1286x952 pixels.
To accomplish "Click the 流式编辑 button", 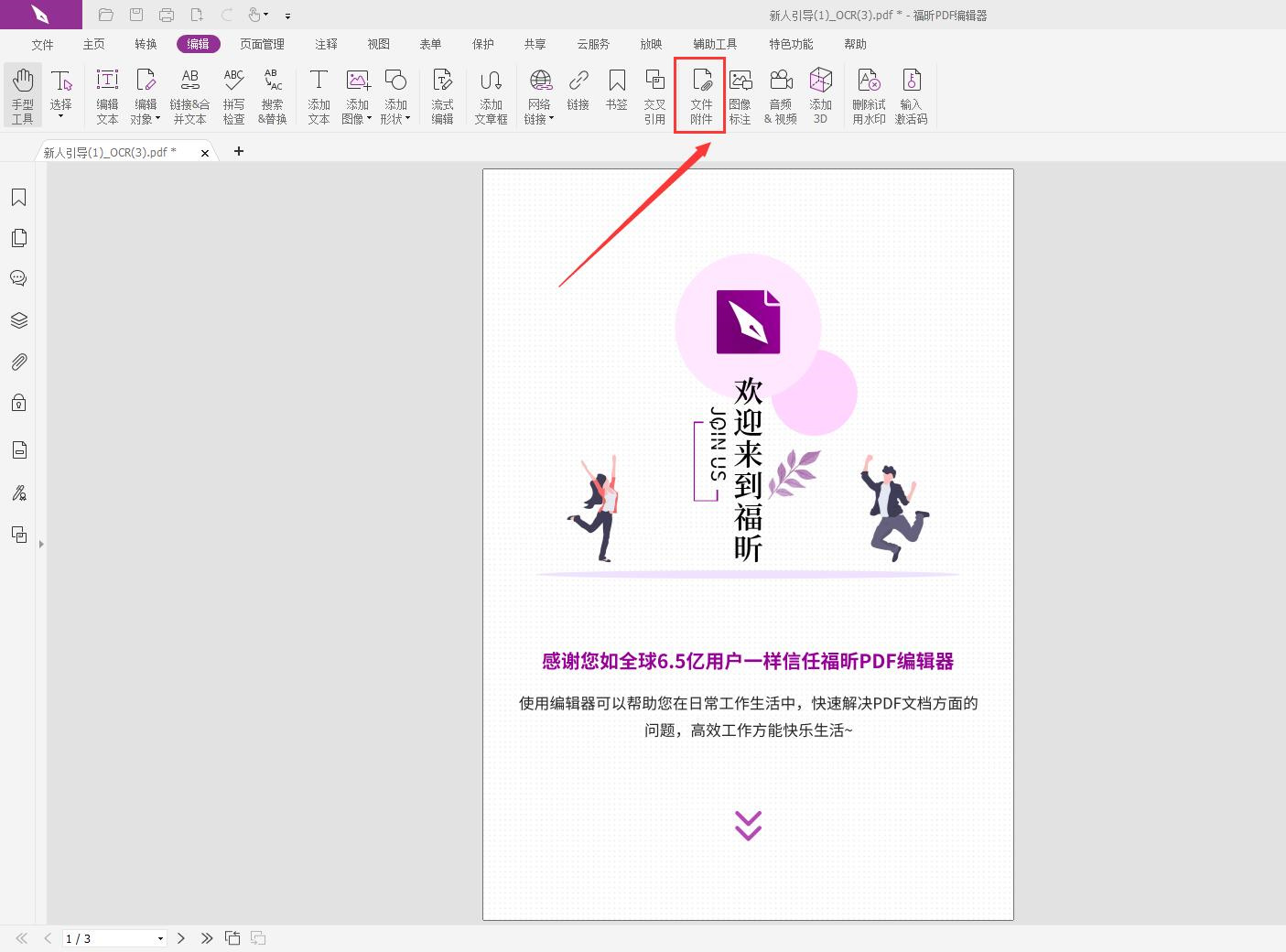I will click(442, 95).
